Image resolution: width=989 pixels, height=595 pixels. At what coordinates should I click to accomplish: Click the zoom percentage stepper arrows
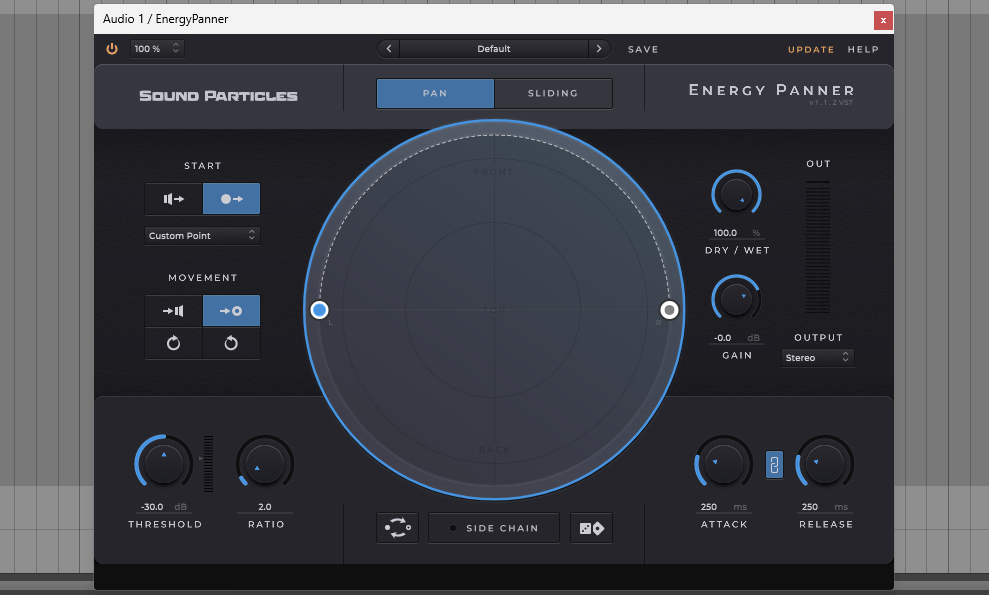[x=176, y=48]
